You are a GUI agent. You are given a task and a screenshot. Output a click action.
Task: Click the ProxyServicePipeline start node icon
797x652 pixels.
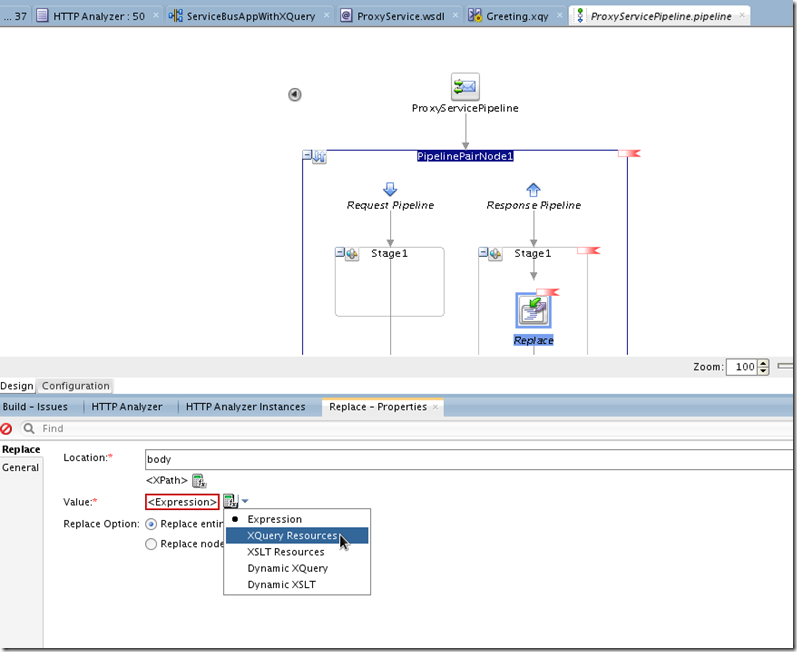[465, 86]
